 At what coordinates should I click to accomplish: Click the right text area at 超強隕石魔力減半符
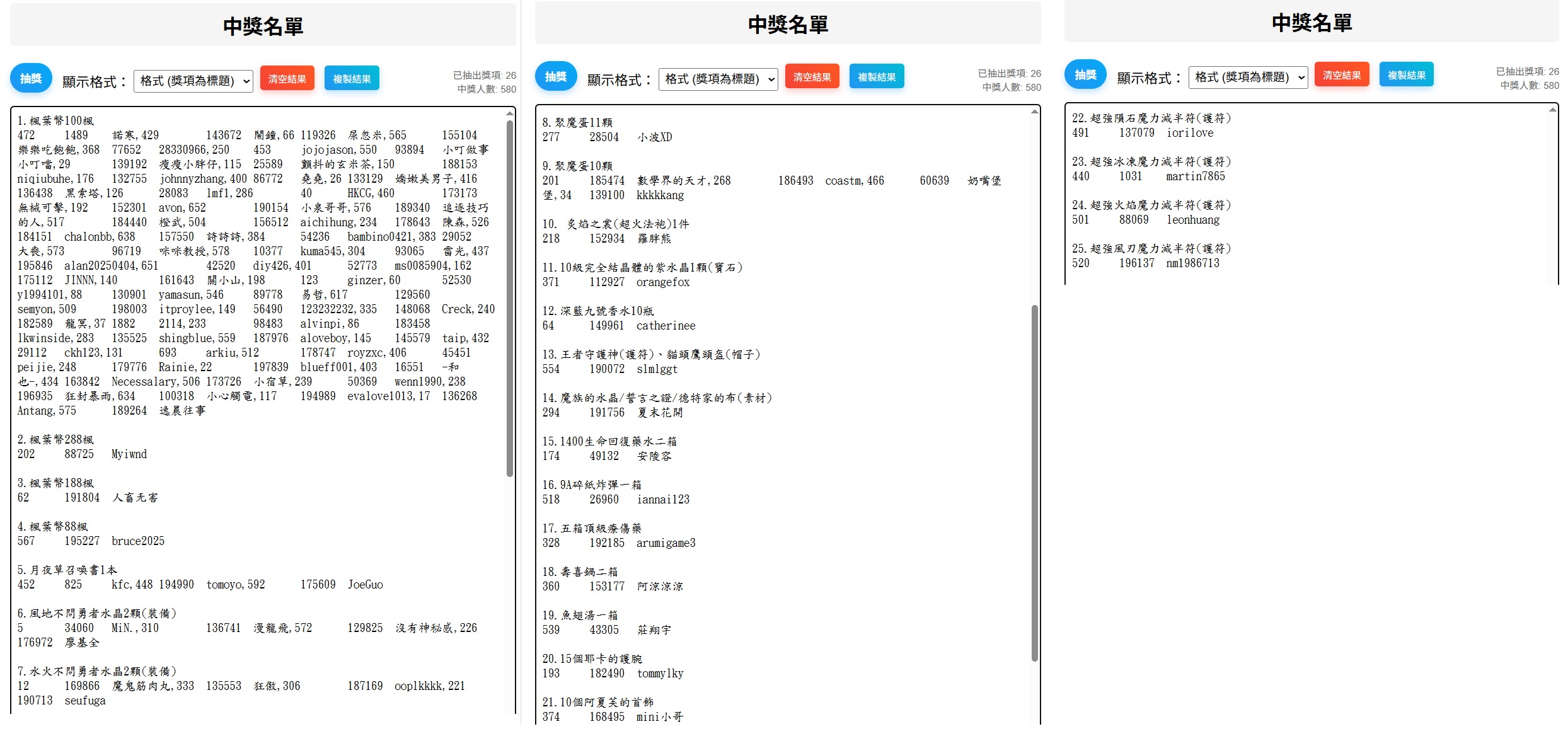tap(1143, 118)
